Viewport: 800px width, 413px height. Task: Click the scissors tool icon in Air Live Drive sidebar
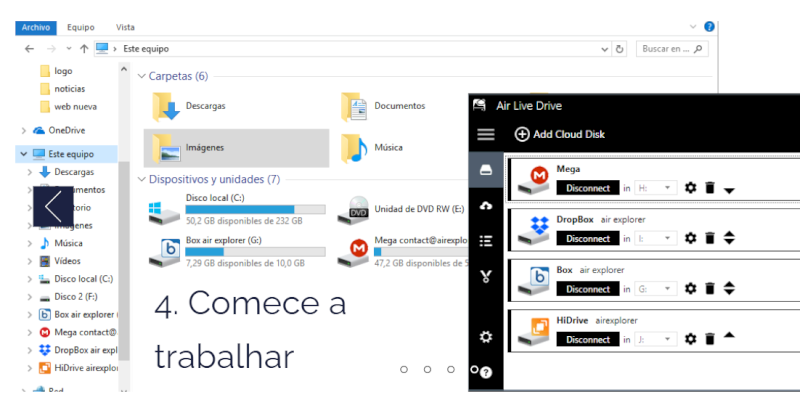pyautogui.click(x=486, y=276)
